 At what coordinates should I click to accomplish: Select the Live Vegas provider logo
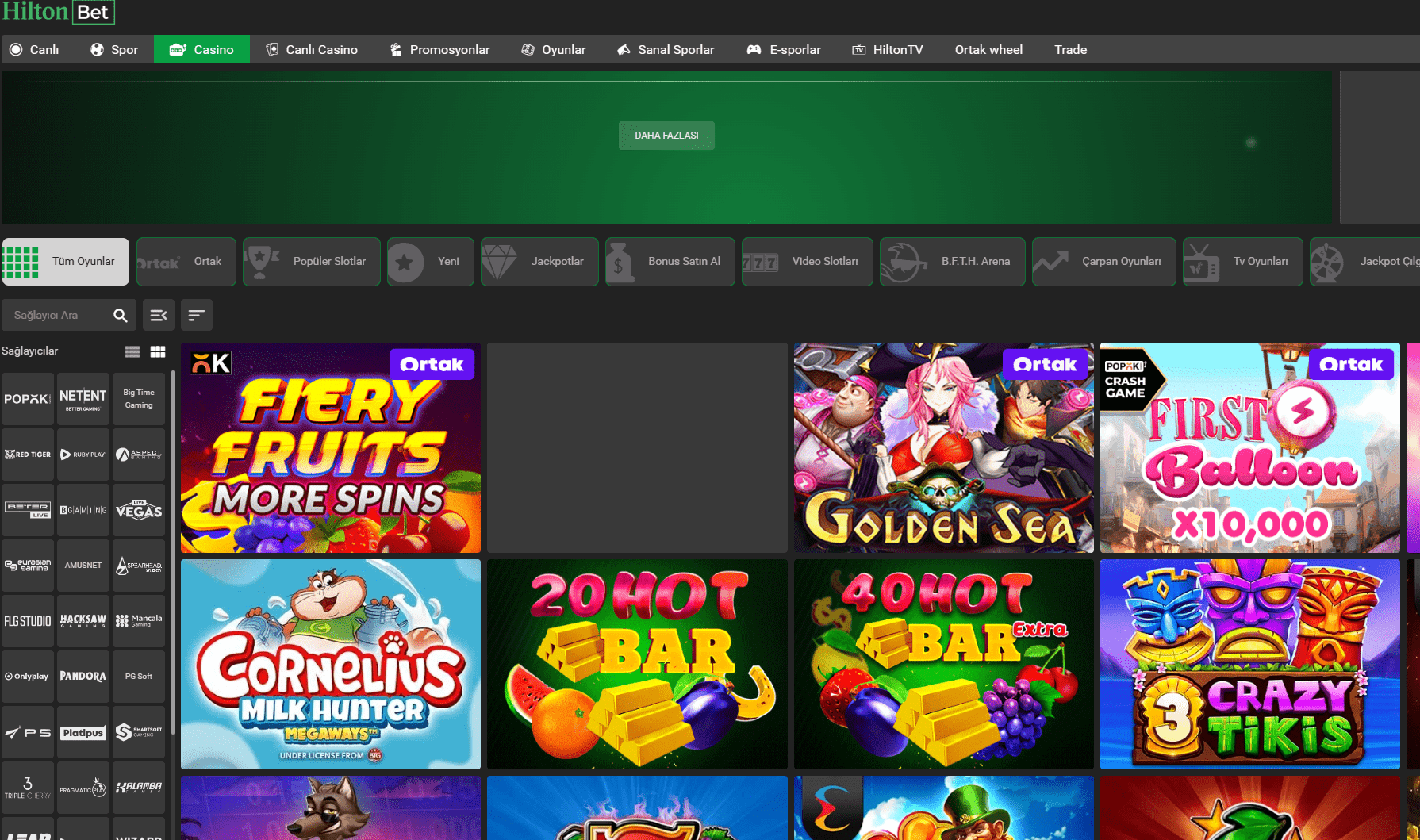(139, 510)
